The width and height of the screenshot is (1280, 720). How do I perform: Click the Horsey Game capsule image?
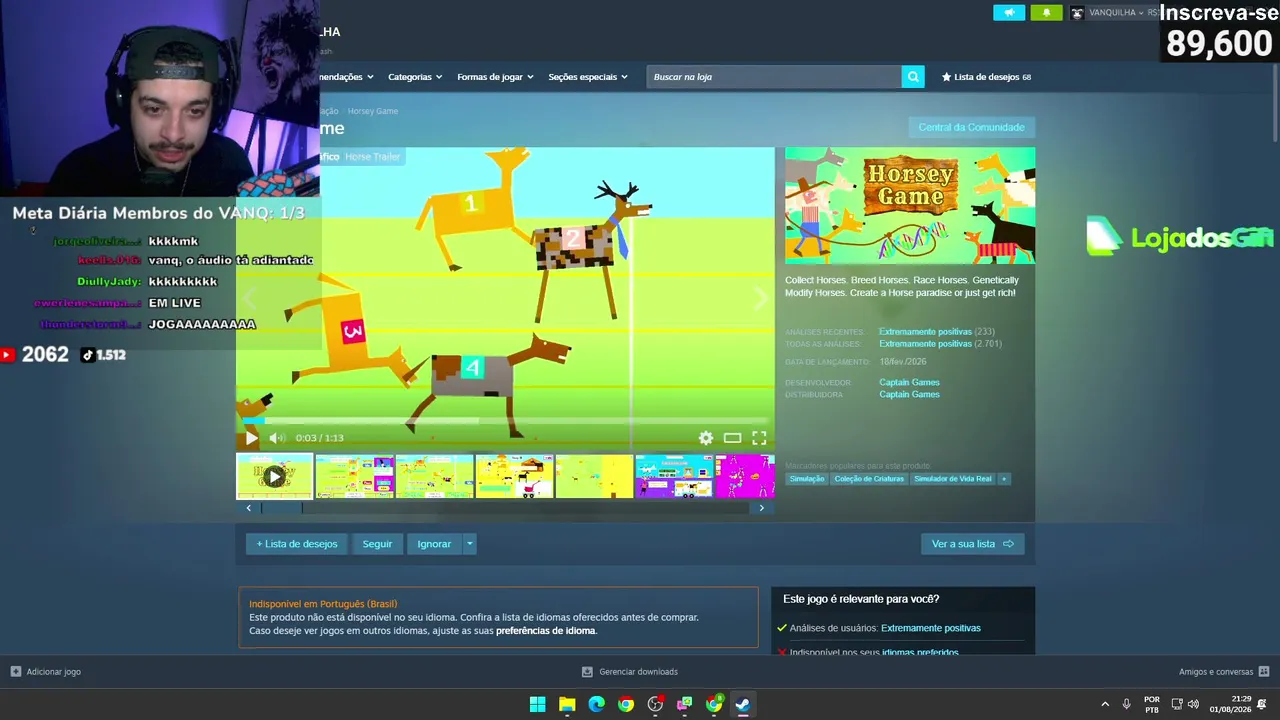click(910, 206)
